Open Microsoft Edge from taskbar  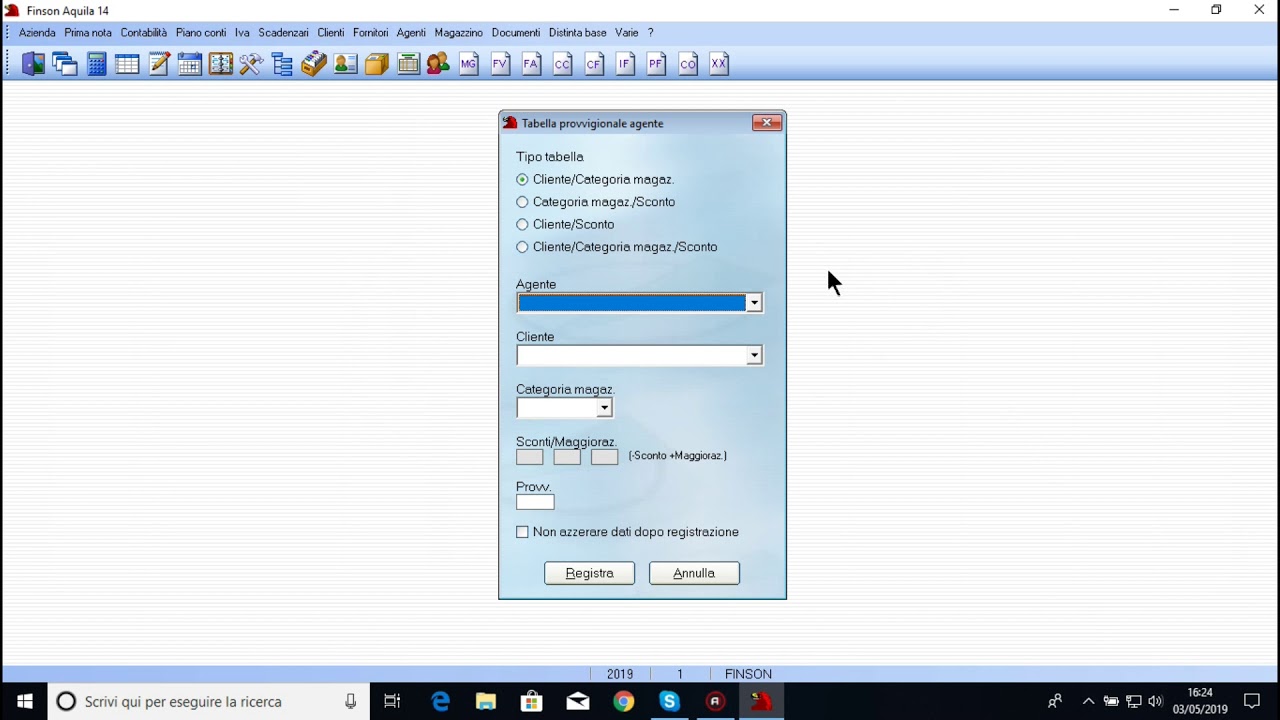point(440,702)
